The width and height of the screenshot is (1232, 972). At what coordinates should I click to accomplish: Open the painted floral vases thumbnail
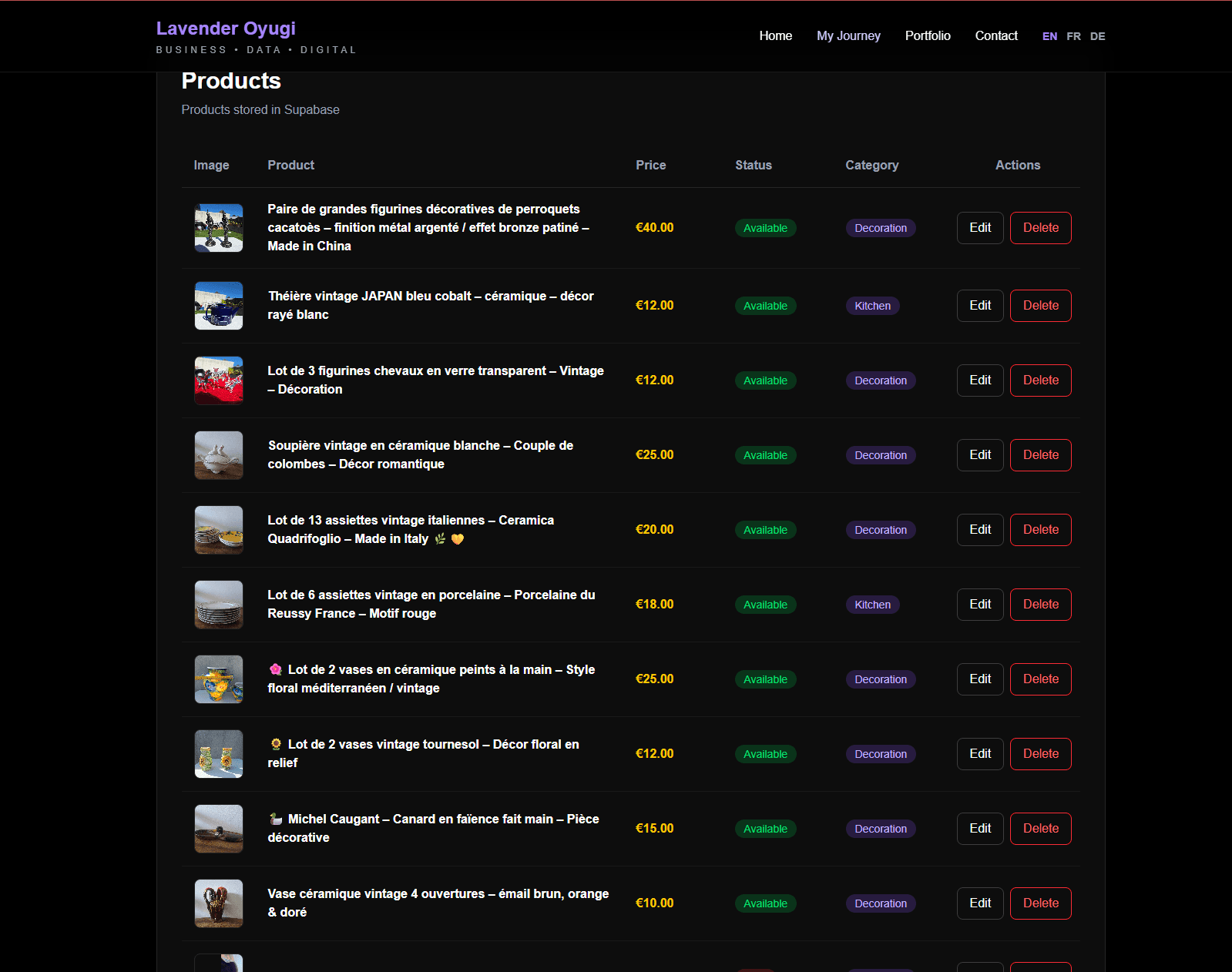pyautogui.click(x=219, y=679)
